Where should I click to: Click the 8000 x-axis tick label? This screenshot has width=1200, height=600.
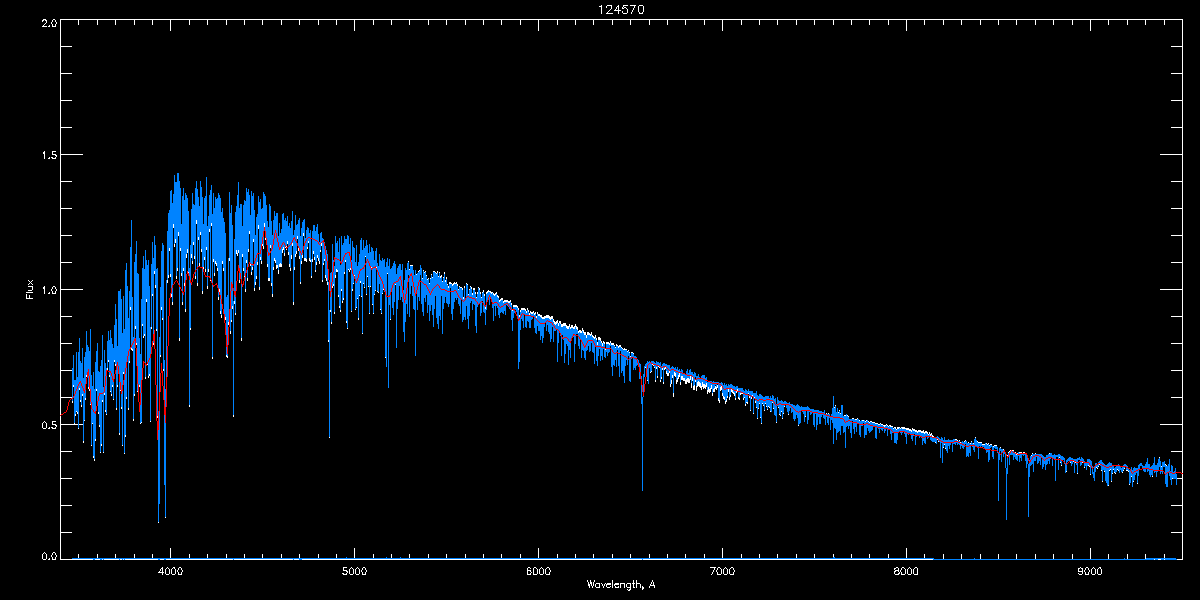pos(906,571)
